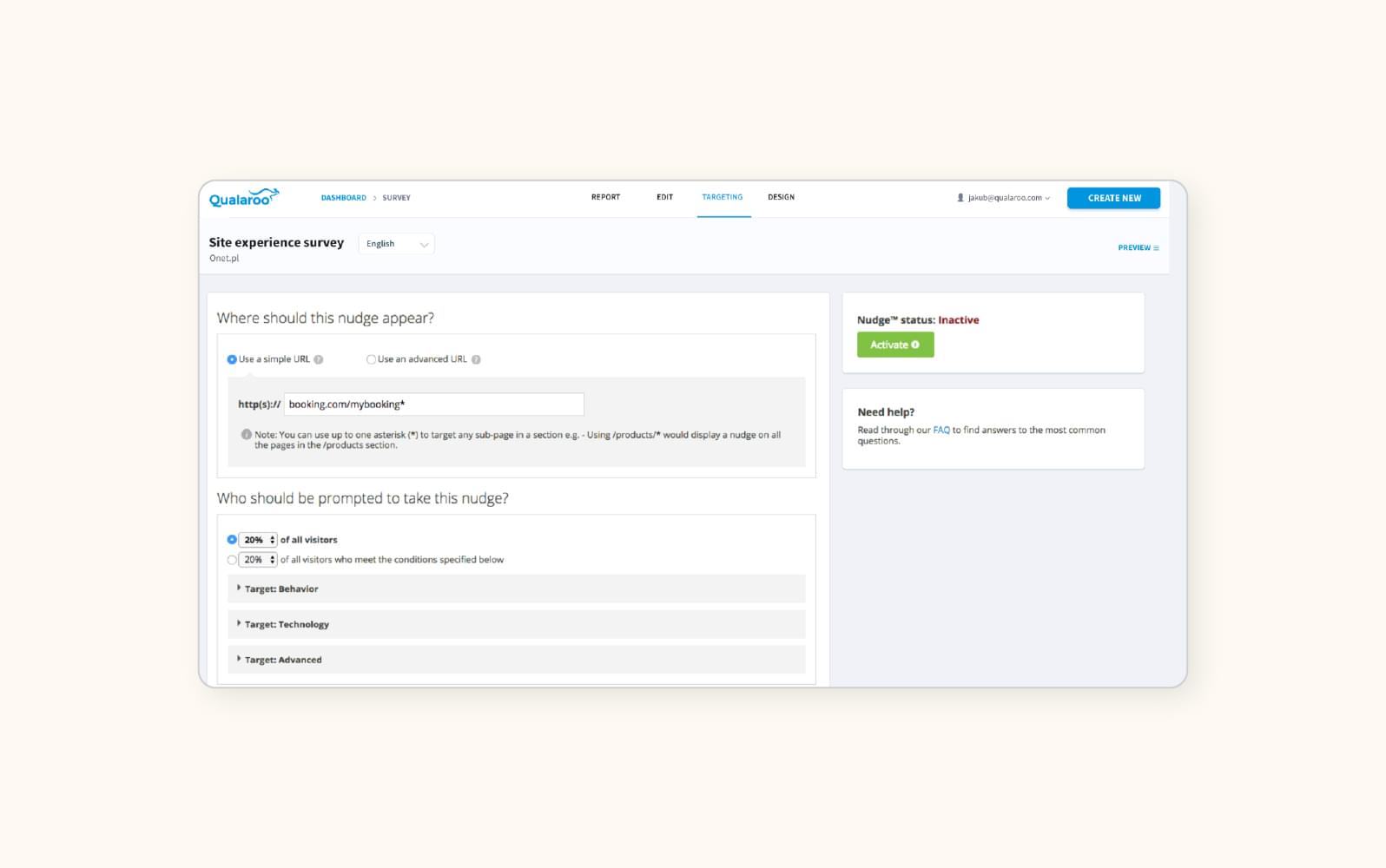Click the Site experience survey title
This screenshot has height=868, width=1386.
(276, 242)
